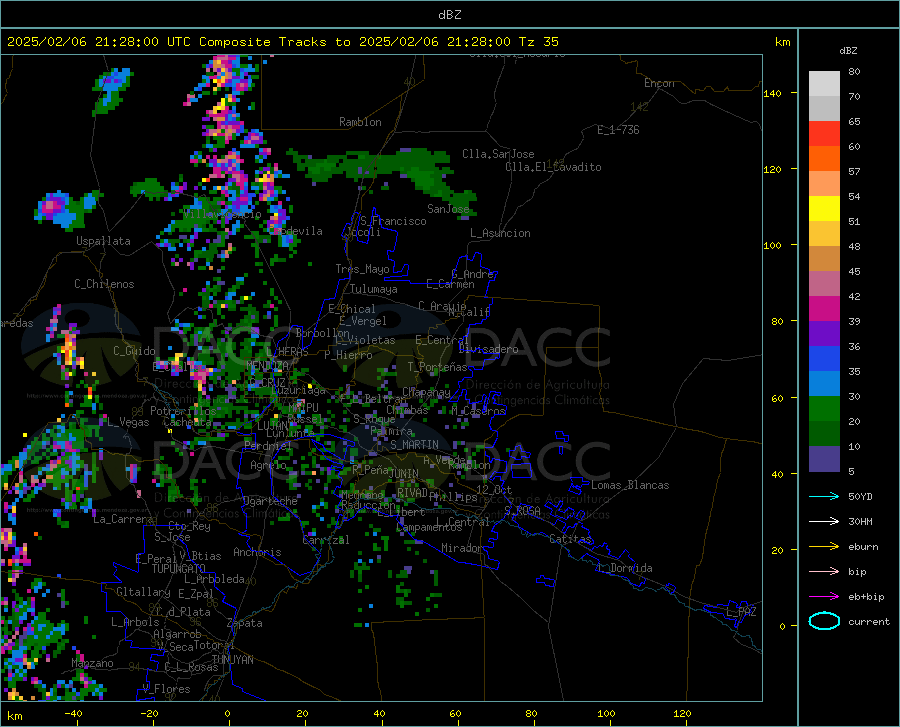This screenshot has height=727, width=900.
Task: Select the bright green 20 dBZ swatch
Action: coord(824,409)
